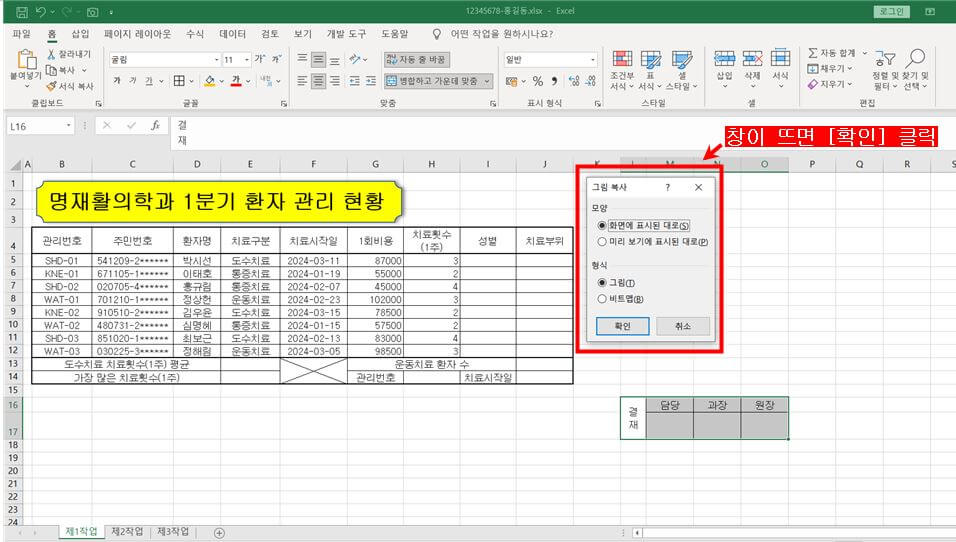Click cell containing 박시연
This screenshot has width=956, height=542.
[x=197, y=260]
